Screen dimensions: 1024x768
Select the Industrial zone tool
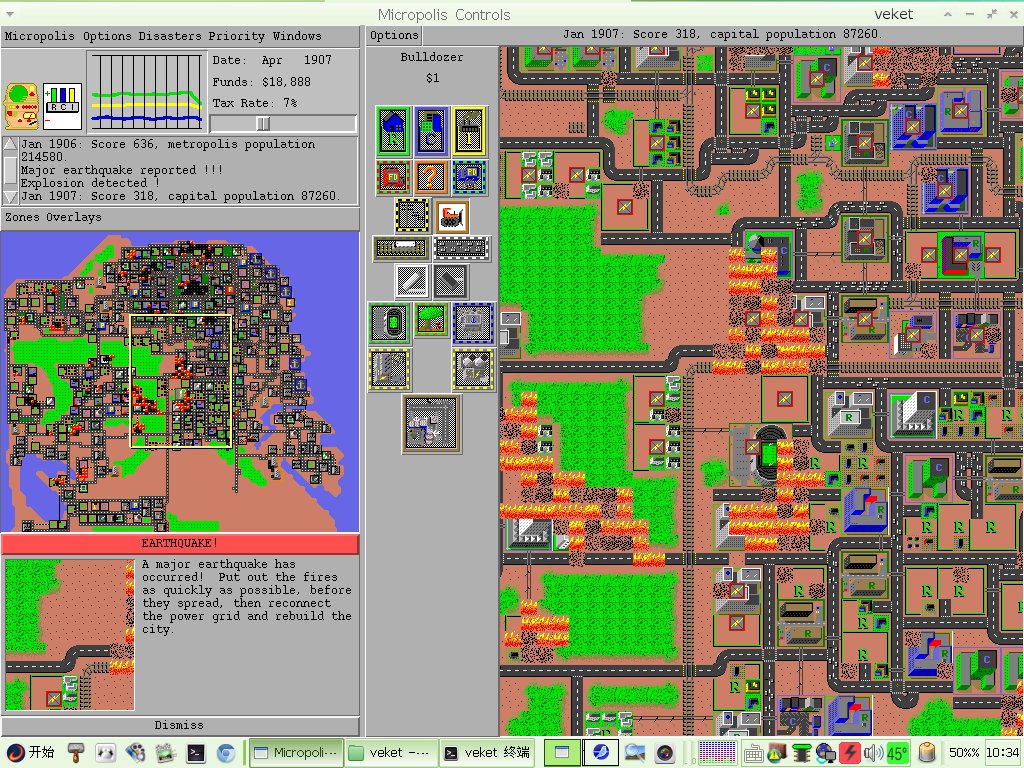point(469,131)
